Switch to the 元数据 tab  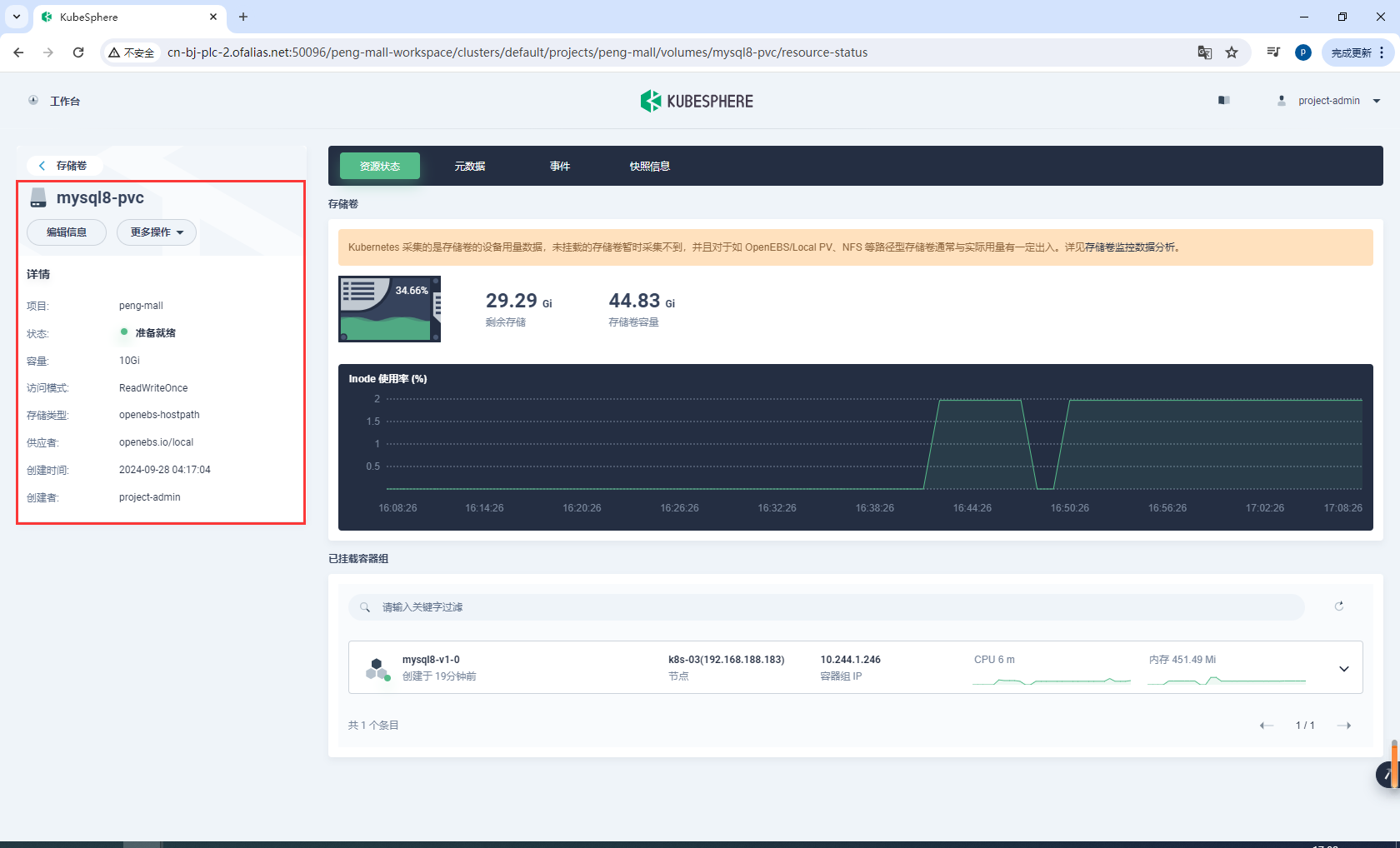pyautogui.click(x=470, y=166)
